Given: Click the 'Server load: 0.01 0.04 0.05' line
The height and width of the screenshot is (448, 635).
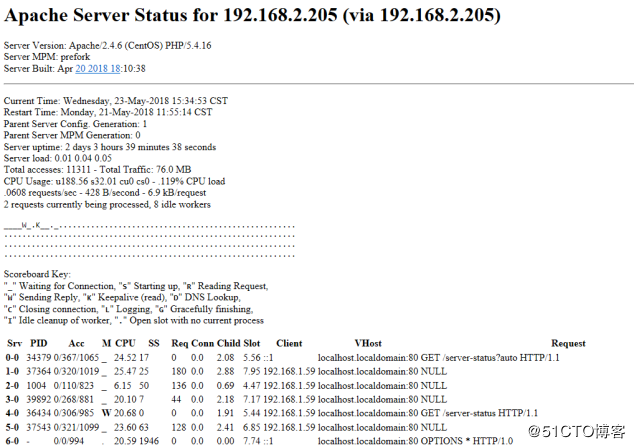Looking at the screenshot, I should (58, 158).
